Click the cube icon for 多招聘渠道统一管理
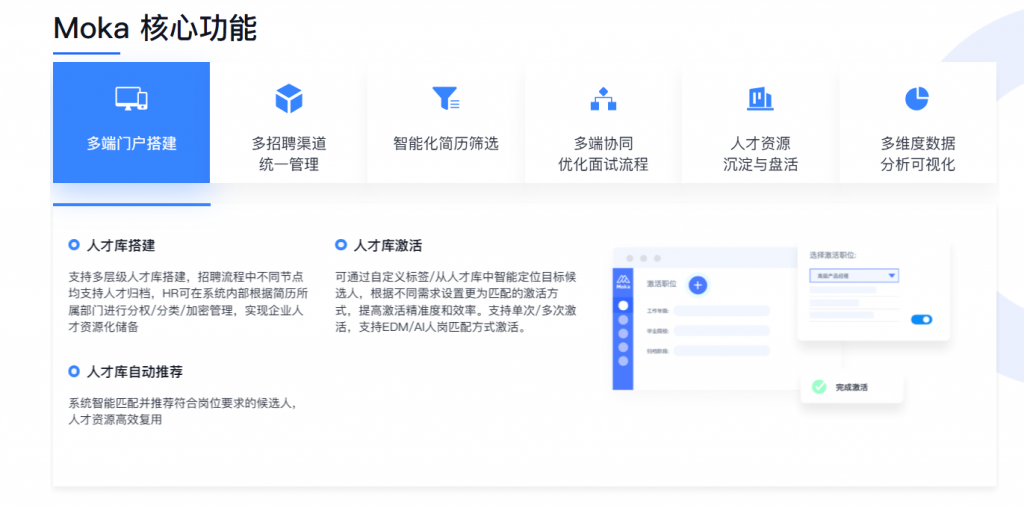Screen dimensions: 1024x508 (289, 98)
